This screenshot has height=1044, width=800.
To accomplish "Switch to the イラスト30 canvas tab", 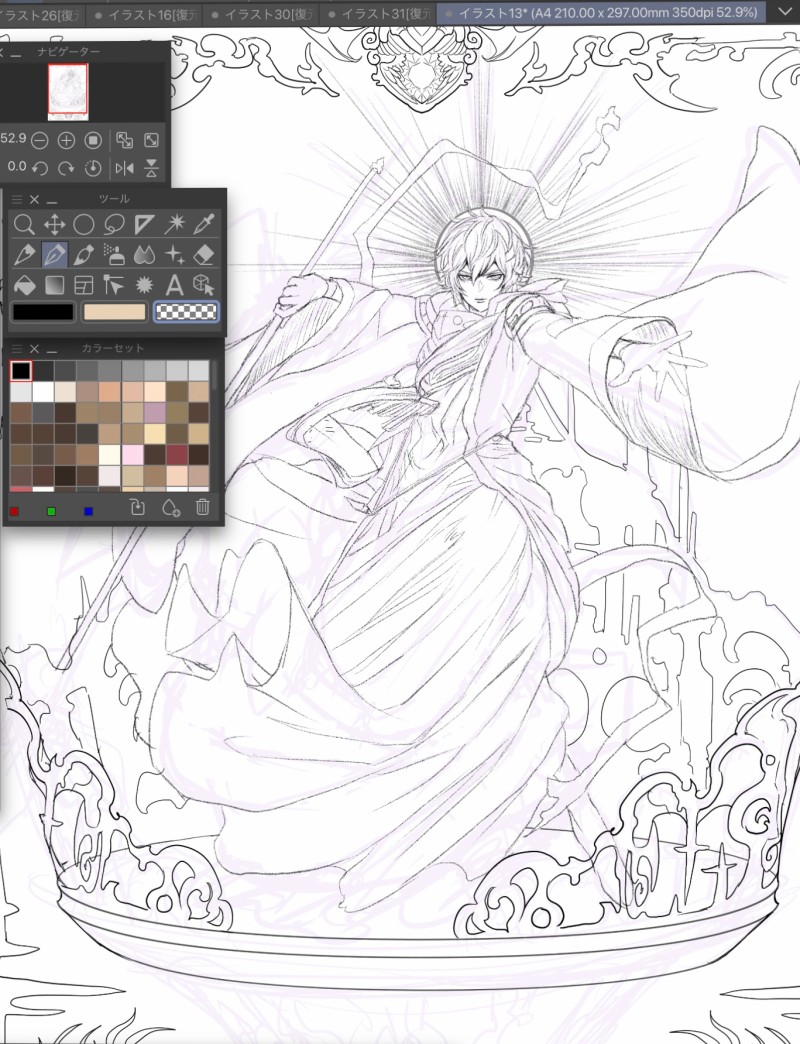I will [x=262, y=14].
